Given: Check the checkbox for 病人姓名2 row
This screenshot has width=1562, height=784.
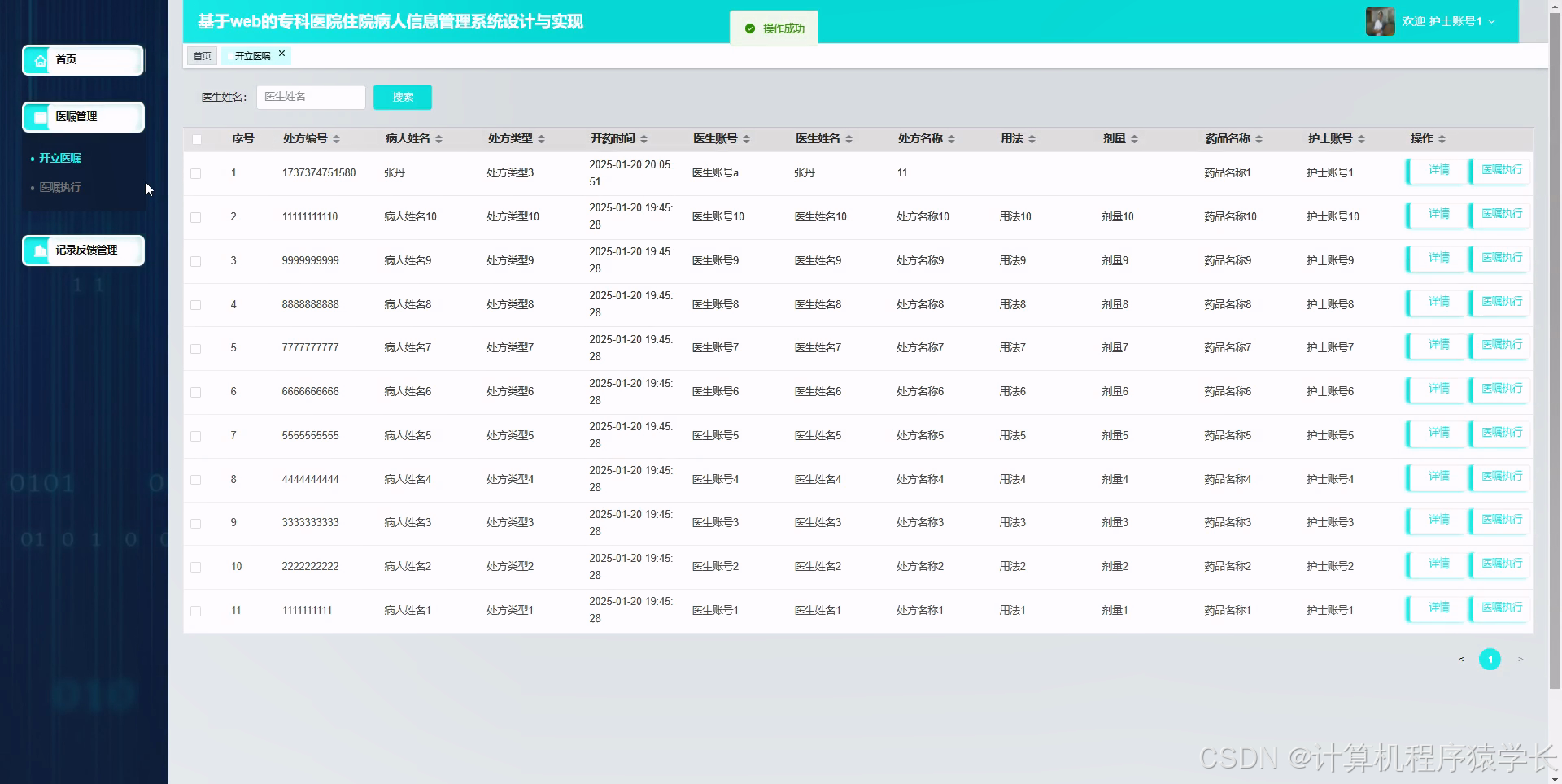Looking at the screenshot, I should pos(195,567).
